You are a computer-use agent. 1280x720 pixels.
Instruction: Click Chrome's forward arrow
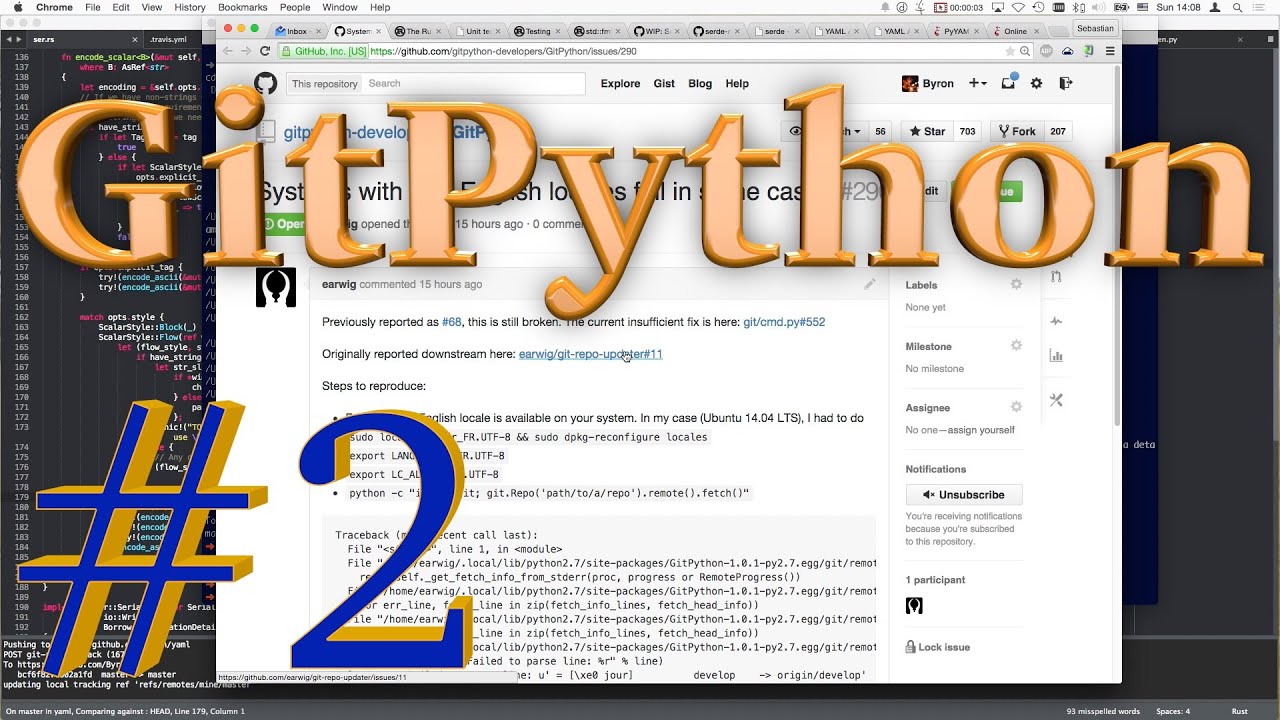coord(246,51)
